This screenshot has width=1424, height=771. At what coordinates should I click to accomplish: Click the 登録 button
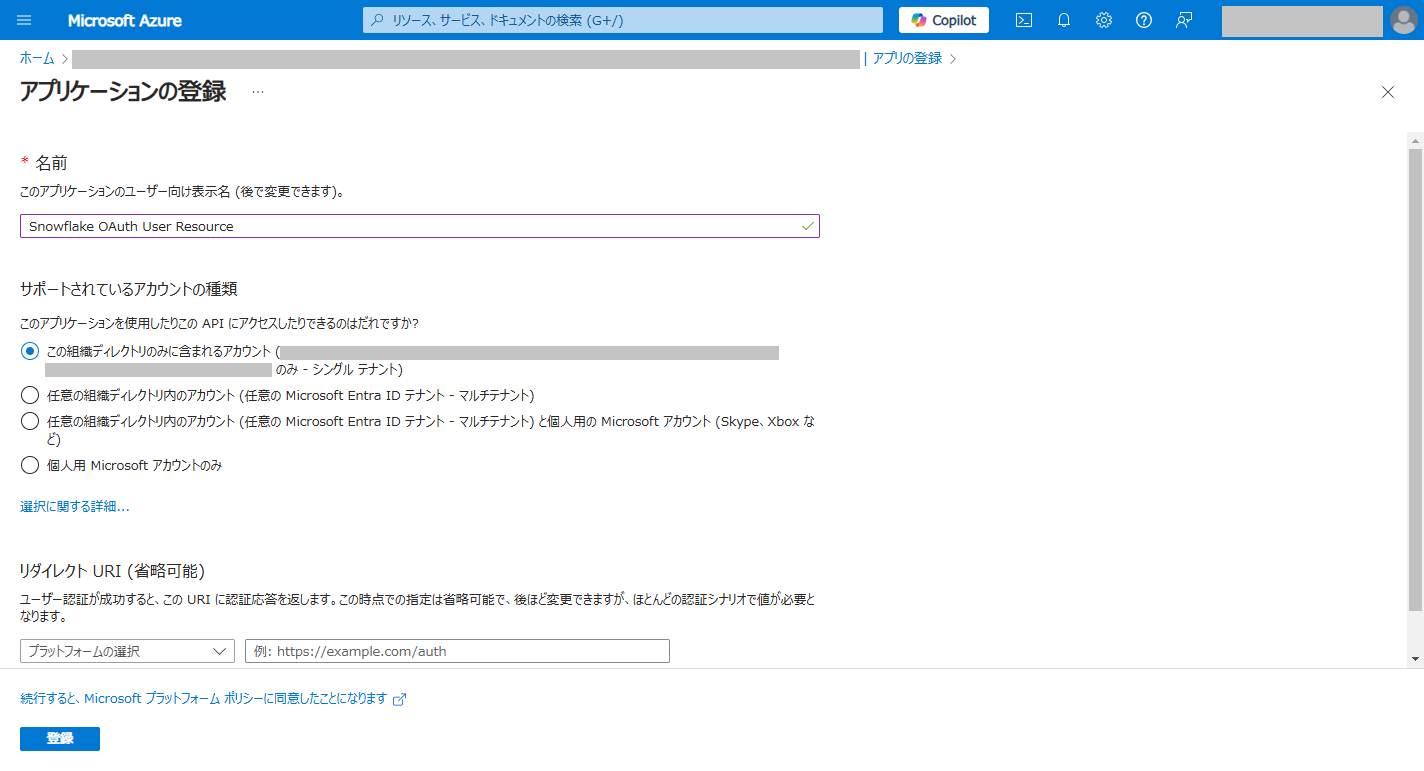[60, 738]
